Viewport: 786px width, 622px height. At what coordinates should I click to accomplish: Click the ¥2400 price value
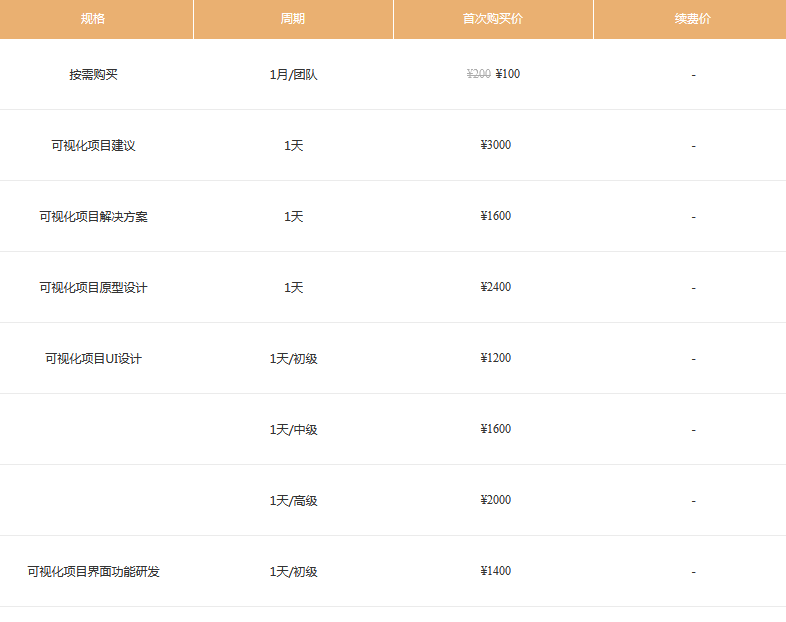pos(495,287)
